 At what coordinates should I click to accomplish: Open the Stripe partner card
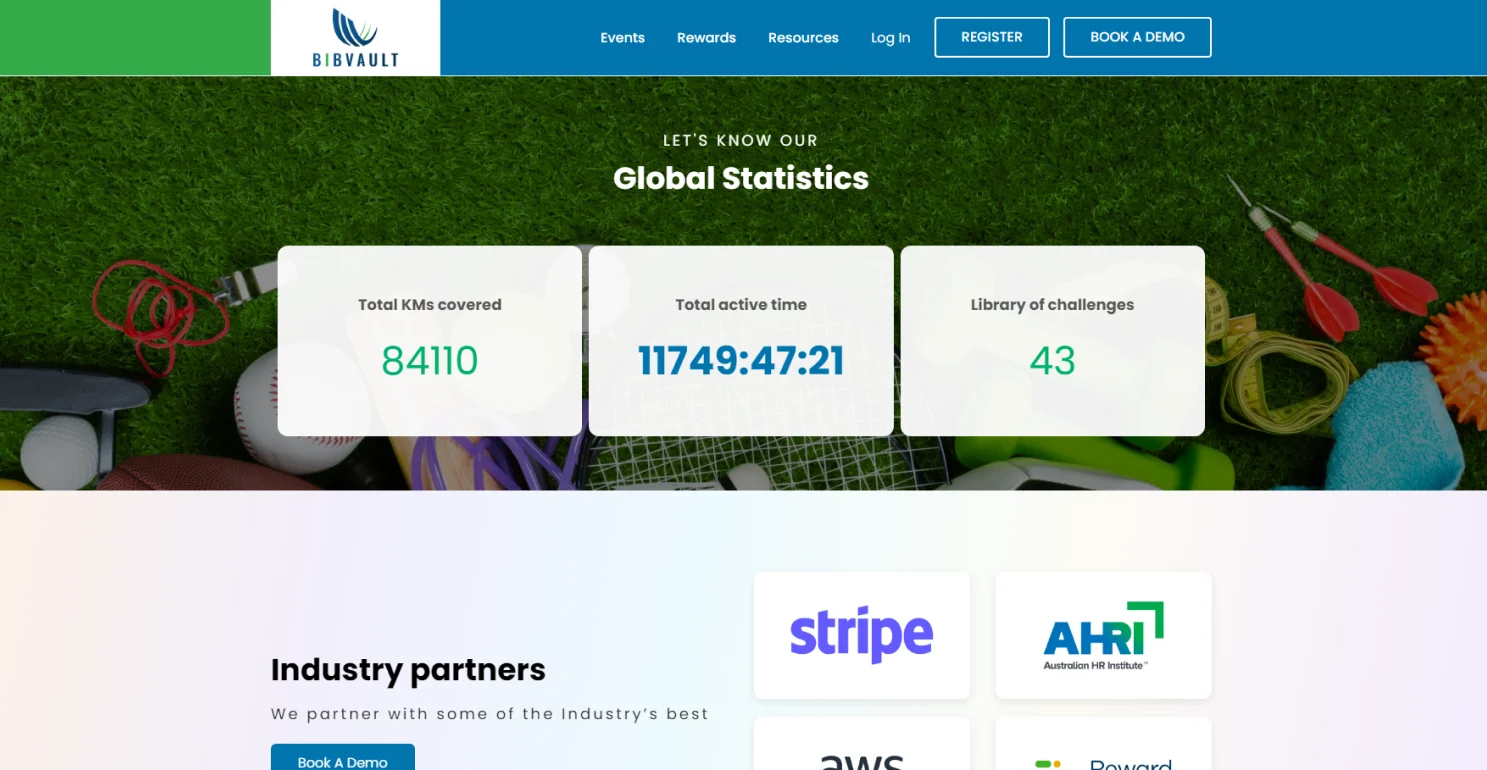coord(862,635)
